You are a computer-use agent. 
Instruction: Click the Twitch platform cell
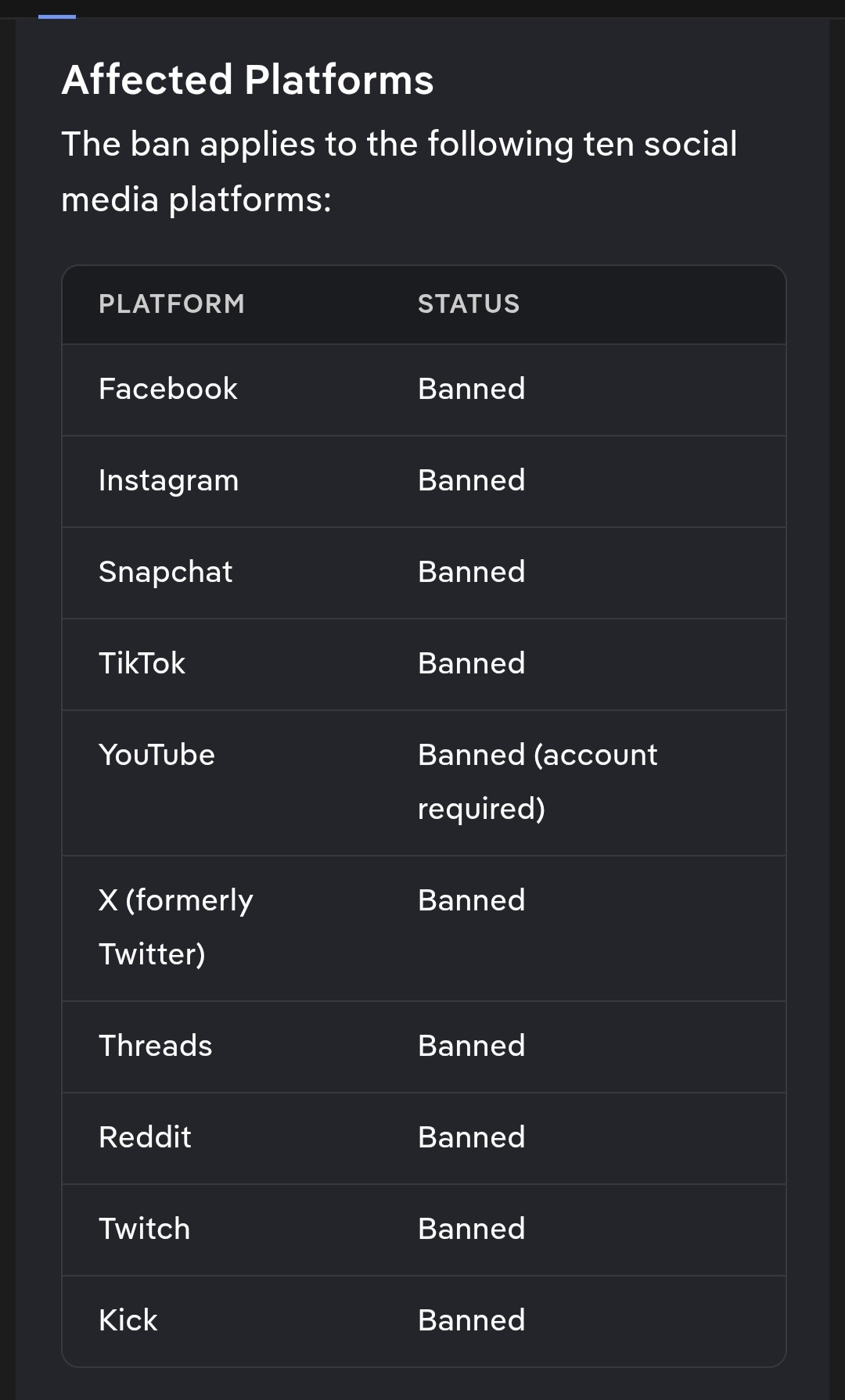point(144,1229)
